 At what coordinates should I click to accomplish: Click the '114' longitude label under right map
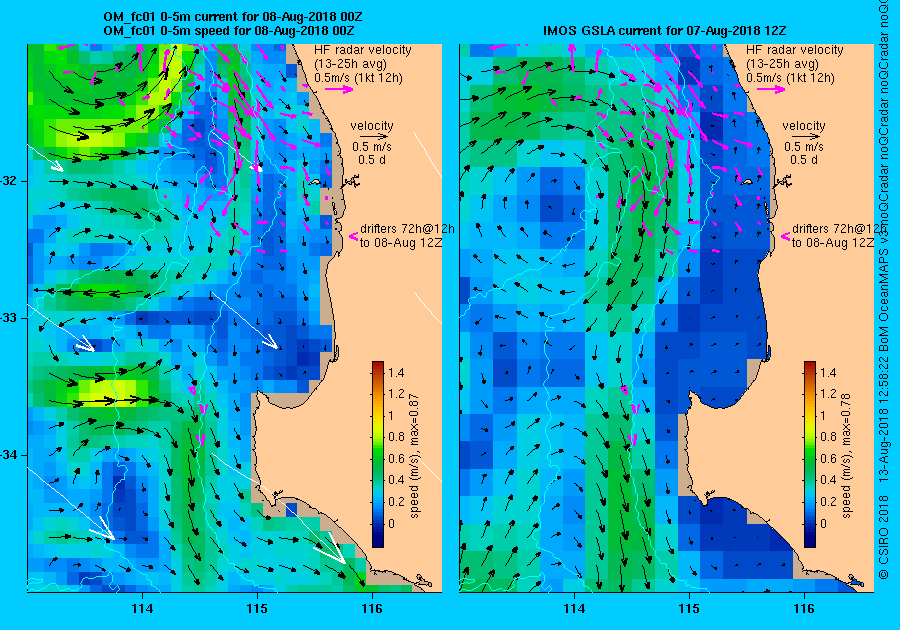573,609
